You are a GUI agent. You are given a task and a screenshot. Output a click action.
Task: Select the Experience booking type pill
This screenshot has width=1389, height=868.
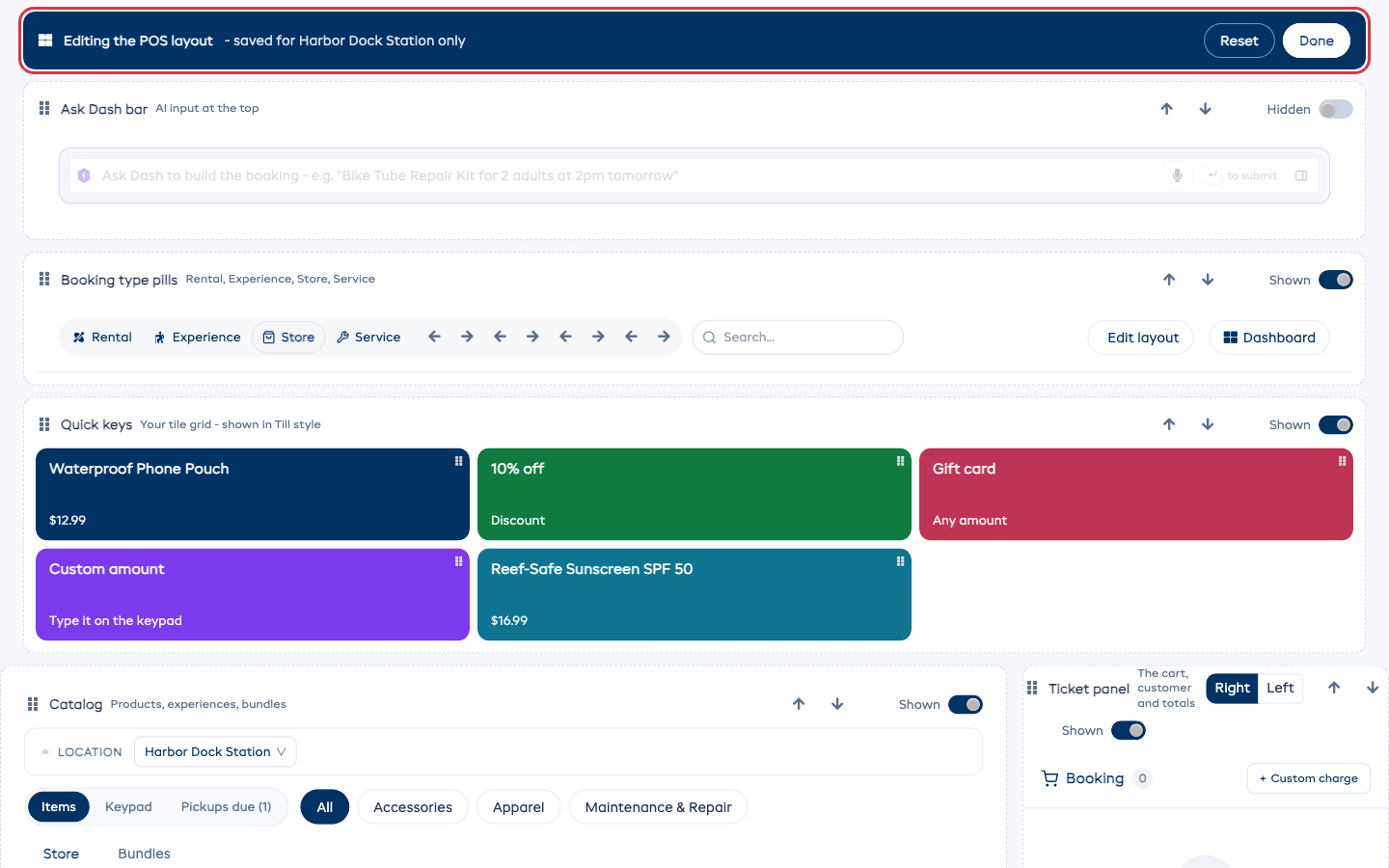point(198,337)
